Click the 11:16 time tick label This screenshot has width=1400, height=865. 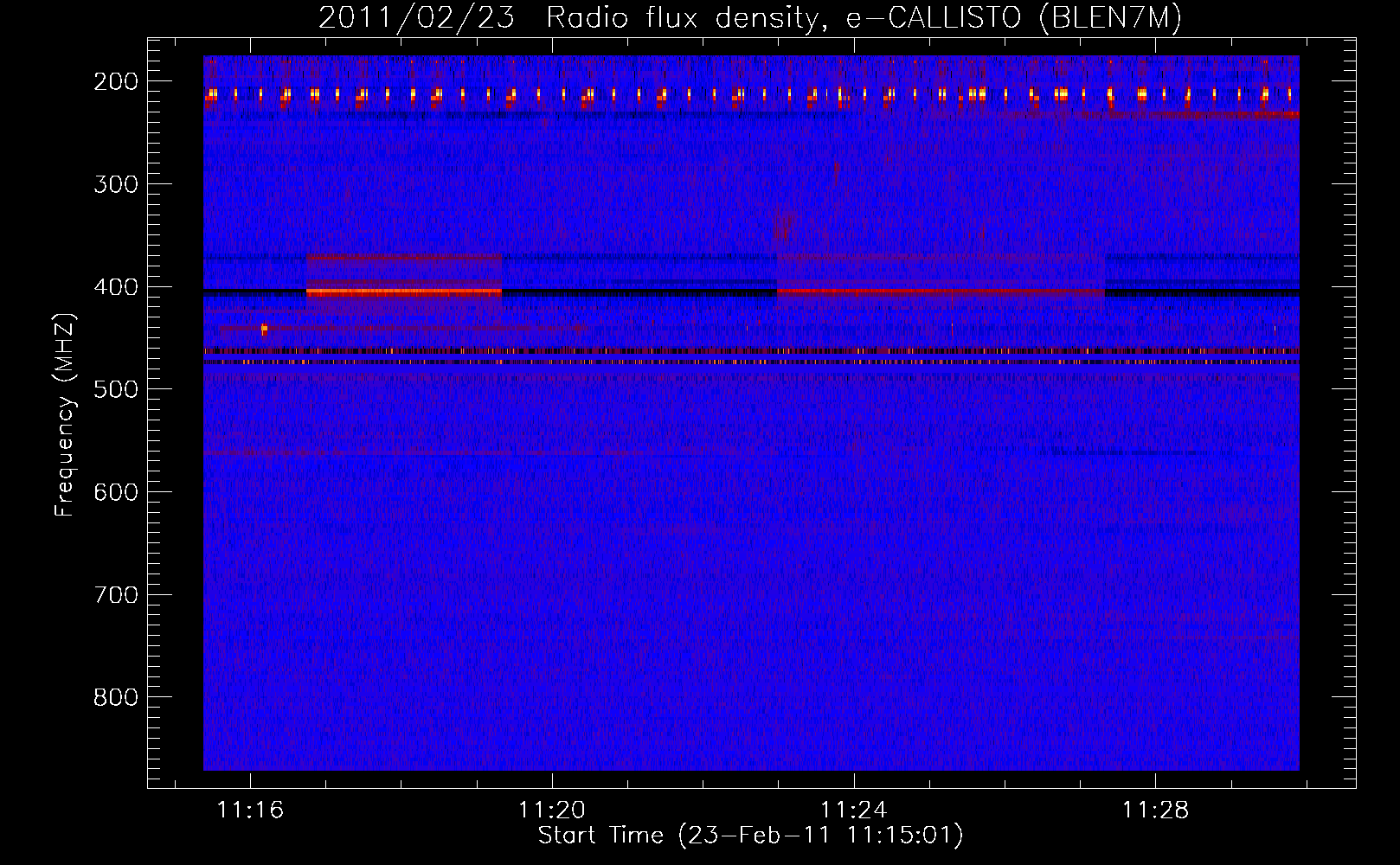(250, 811)
